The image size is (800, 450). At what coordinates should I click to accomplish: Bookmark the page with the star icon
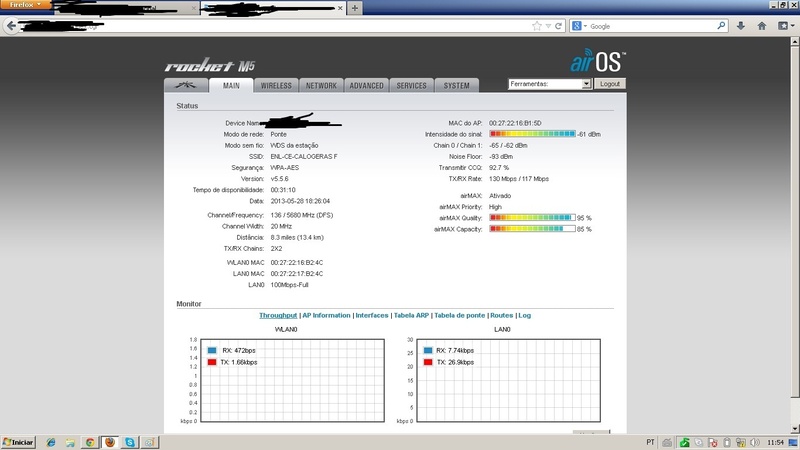(537, 26)
